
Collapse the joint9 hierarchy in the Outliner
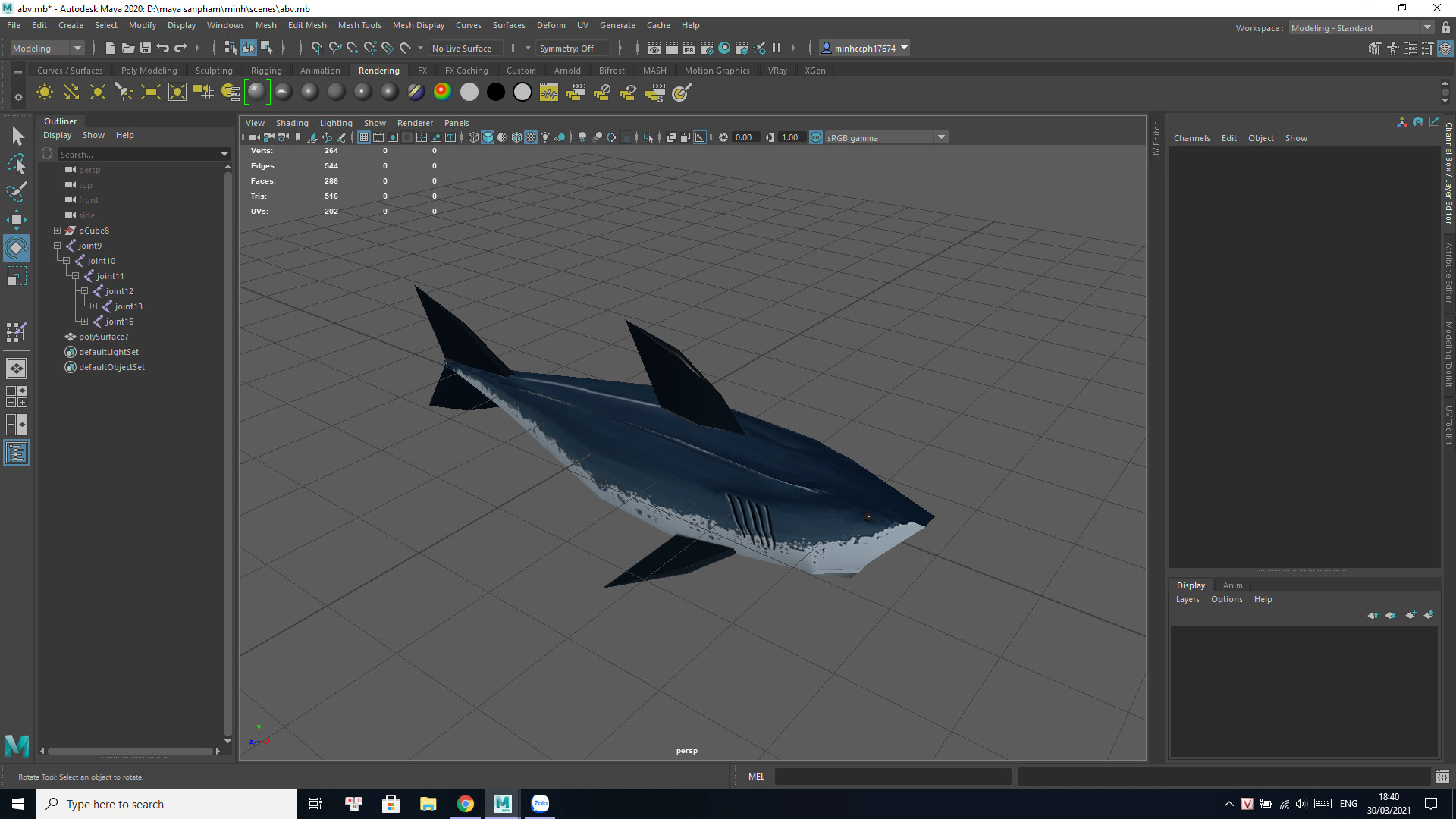[57, 246]
